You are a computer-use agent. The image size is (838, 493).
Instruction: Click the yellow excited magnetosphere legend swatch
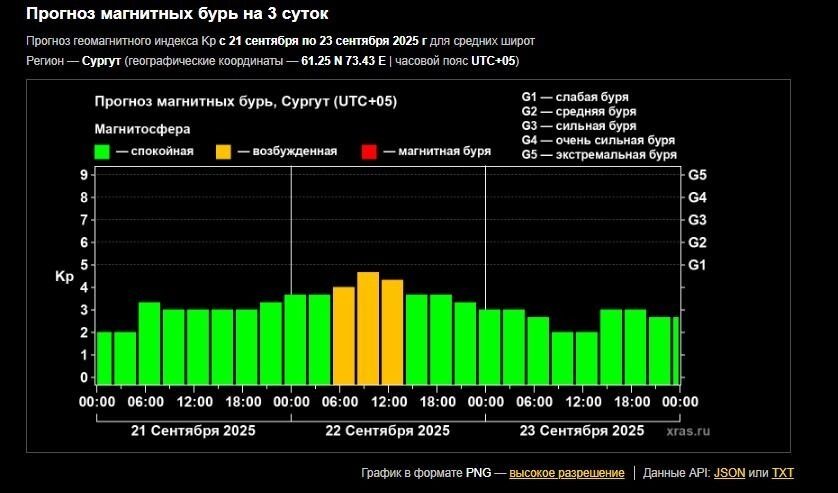pyautogui.click(x=223, y=152)
